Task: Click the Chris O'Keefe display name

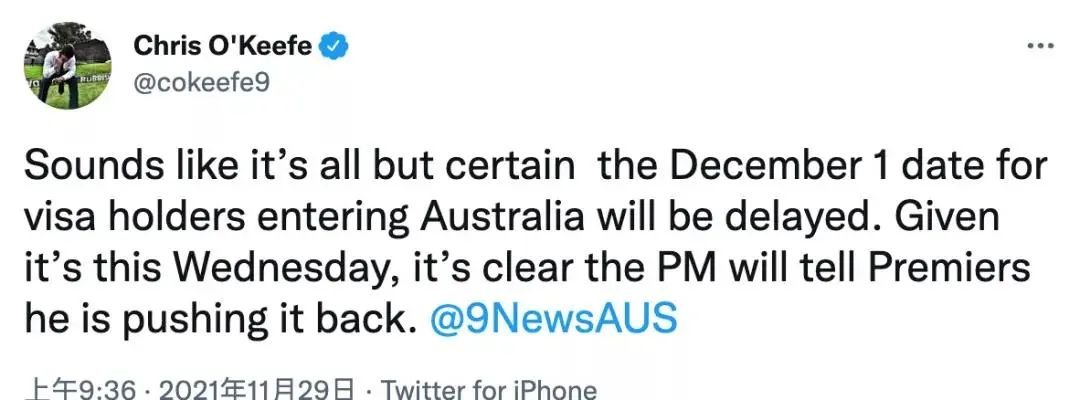Action: (223, 46)
